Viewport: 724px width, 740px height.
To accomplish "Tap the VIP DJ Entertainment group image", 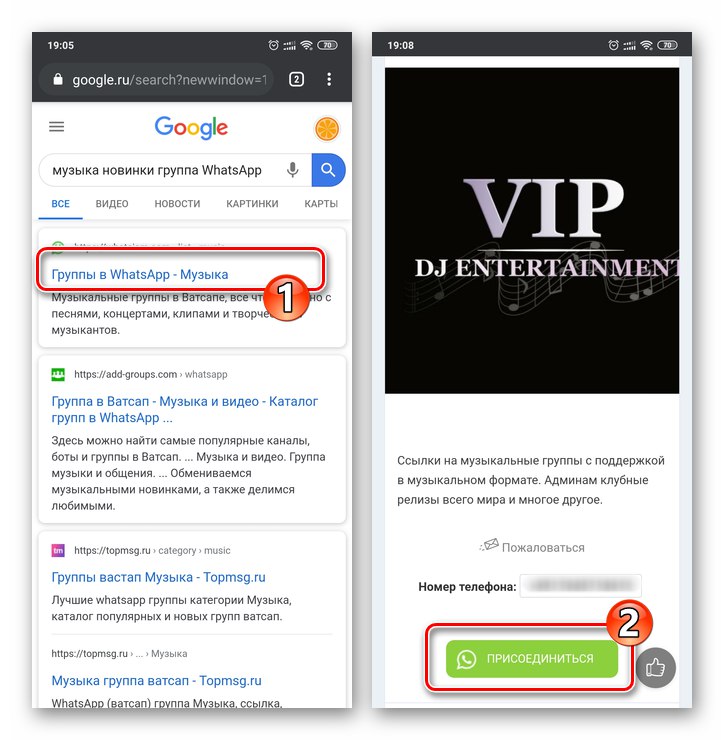I will [532, 231].
